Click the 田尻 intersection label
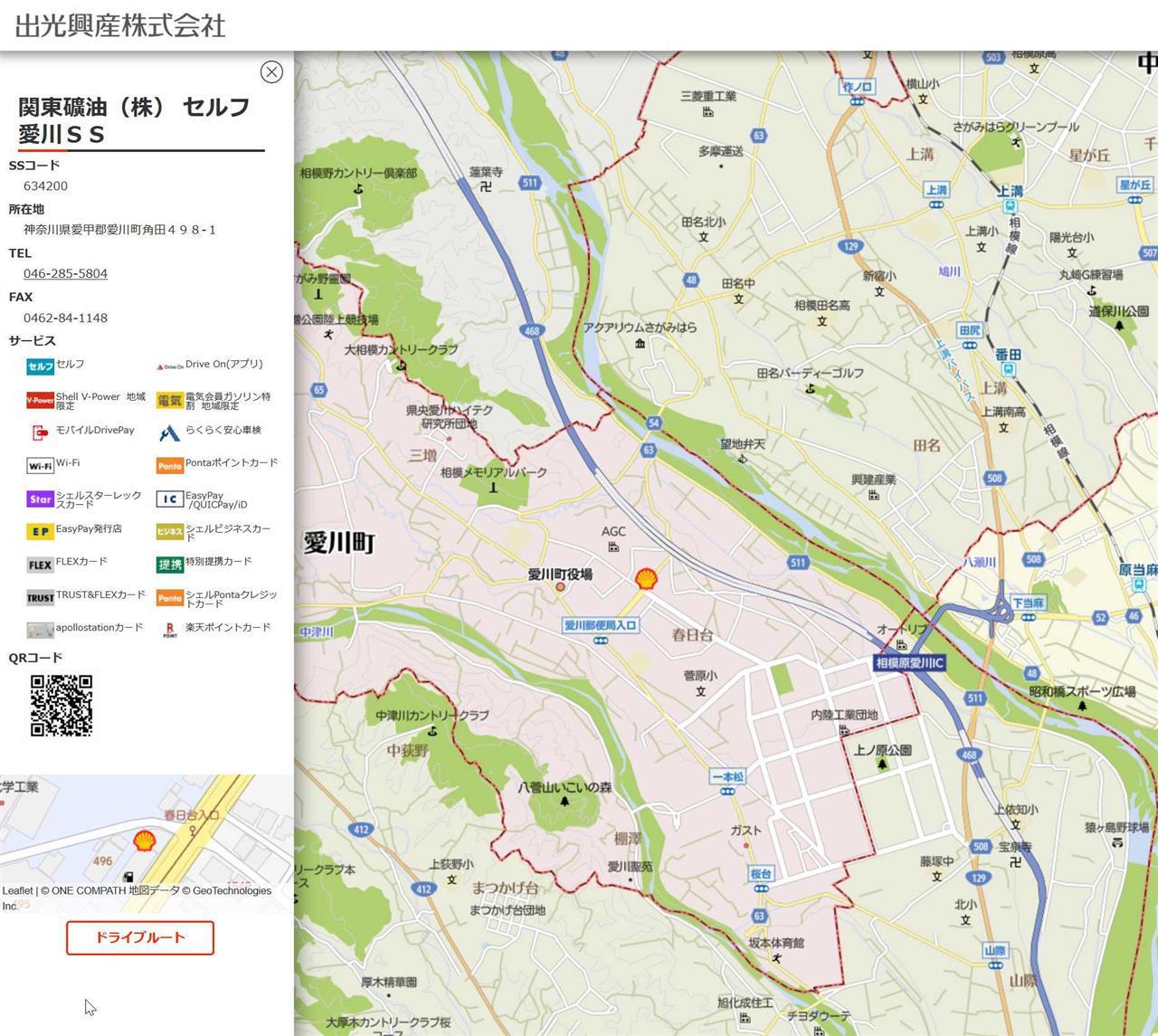The image size is (1158, 1036). 970,330
